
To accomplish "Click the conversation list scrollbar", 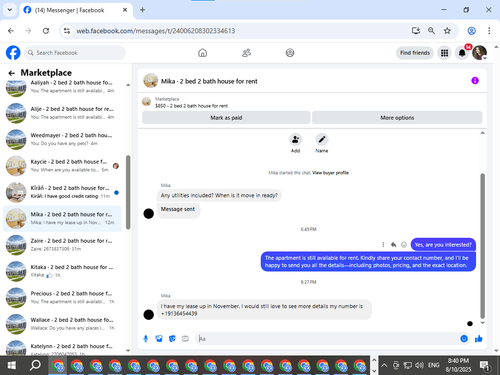I will pyautogui.click(x=128, y=192).
